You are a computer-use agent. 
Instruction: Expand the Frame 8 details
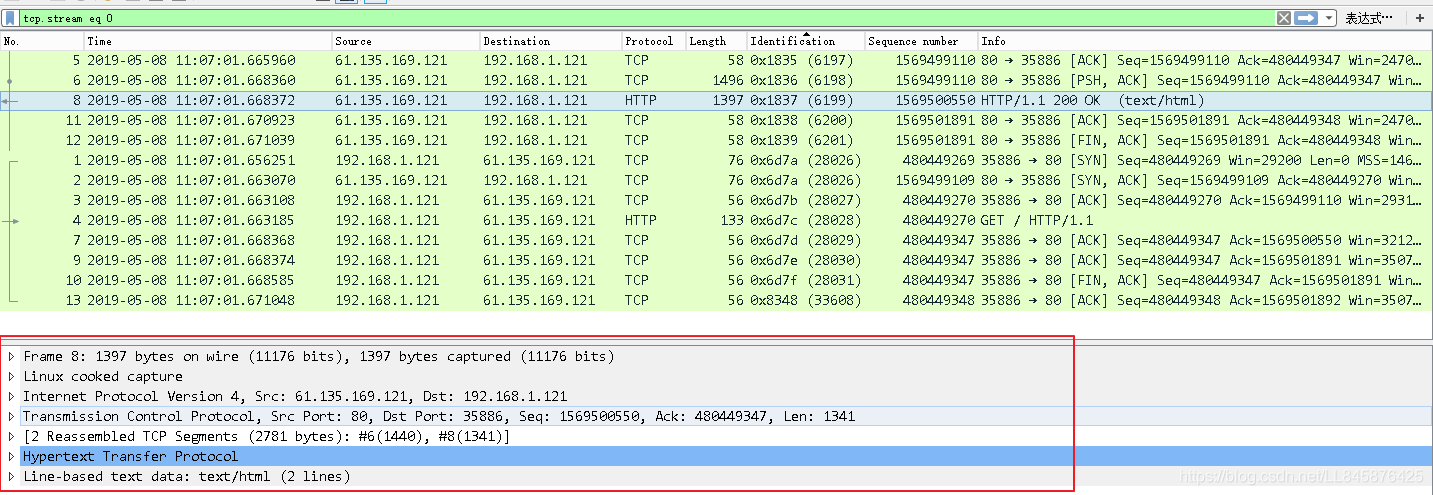pos(12,357)
